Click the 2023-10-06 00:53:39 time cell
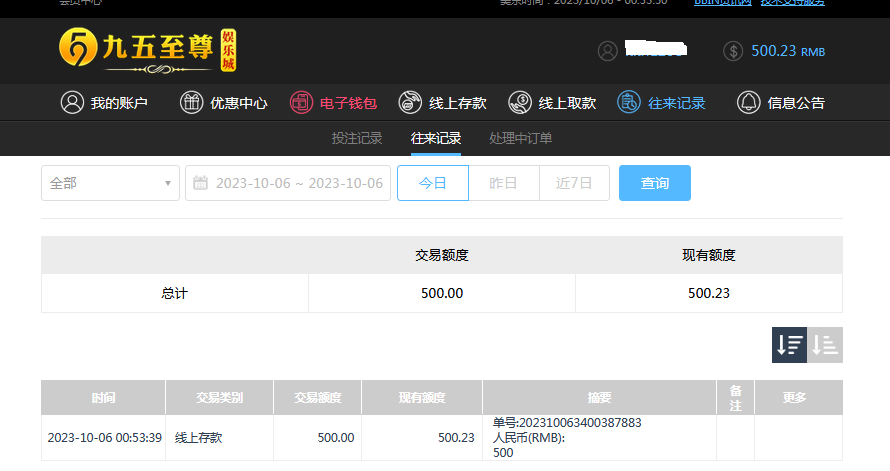Screen dimensions: 890x471 pos(104,438)
